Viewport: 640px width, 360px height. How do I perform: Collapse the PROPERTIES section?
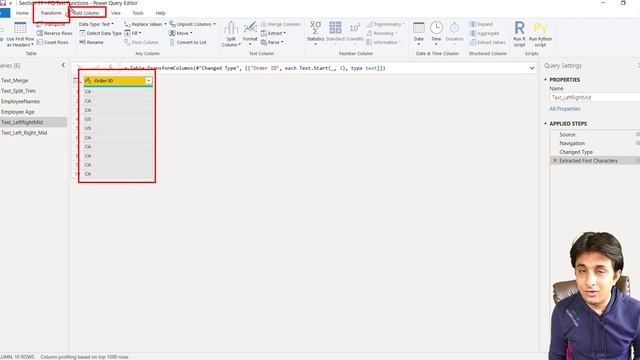[545, 80]
